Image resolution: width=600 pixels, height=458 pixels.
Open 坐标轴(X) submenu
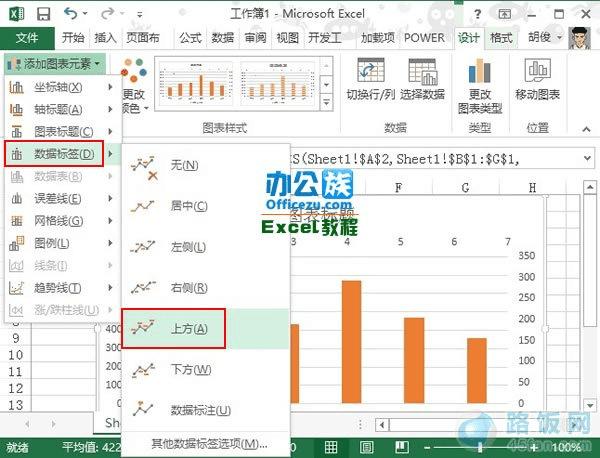pos(63,87)
